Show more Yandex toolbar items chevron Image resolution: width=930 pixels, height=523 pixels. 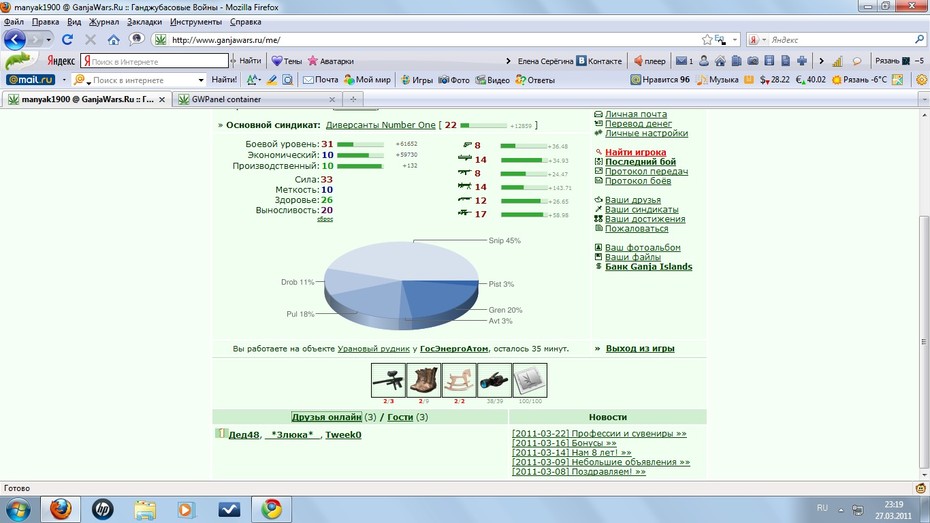821,61
